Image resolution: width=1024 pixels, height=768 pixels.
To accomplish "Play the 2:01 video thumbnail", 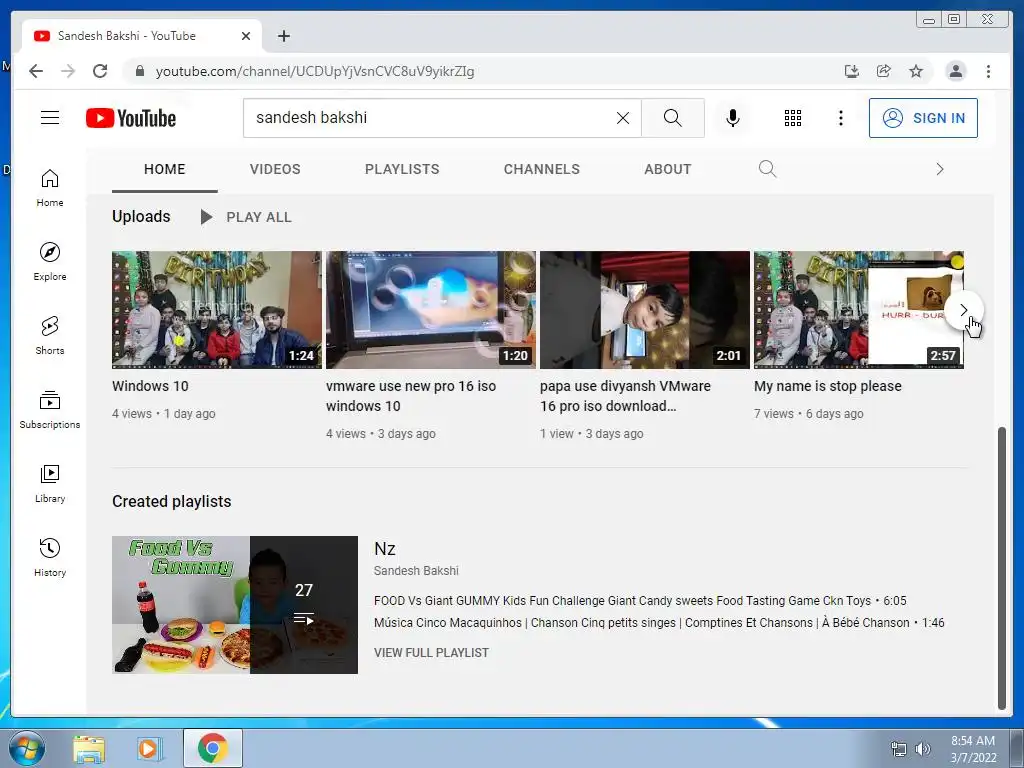I will (x=645, y=310).
